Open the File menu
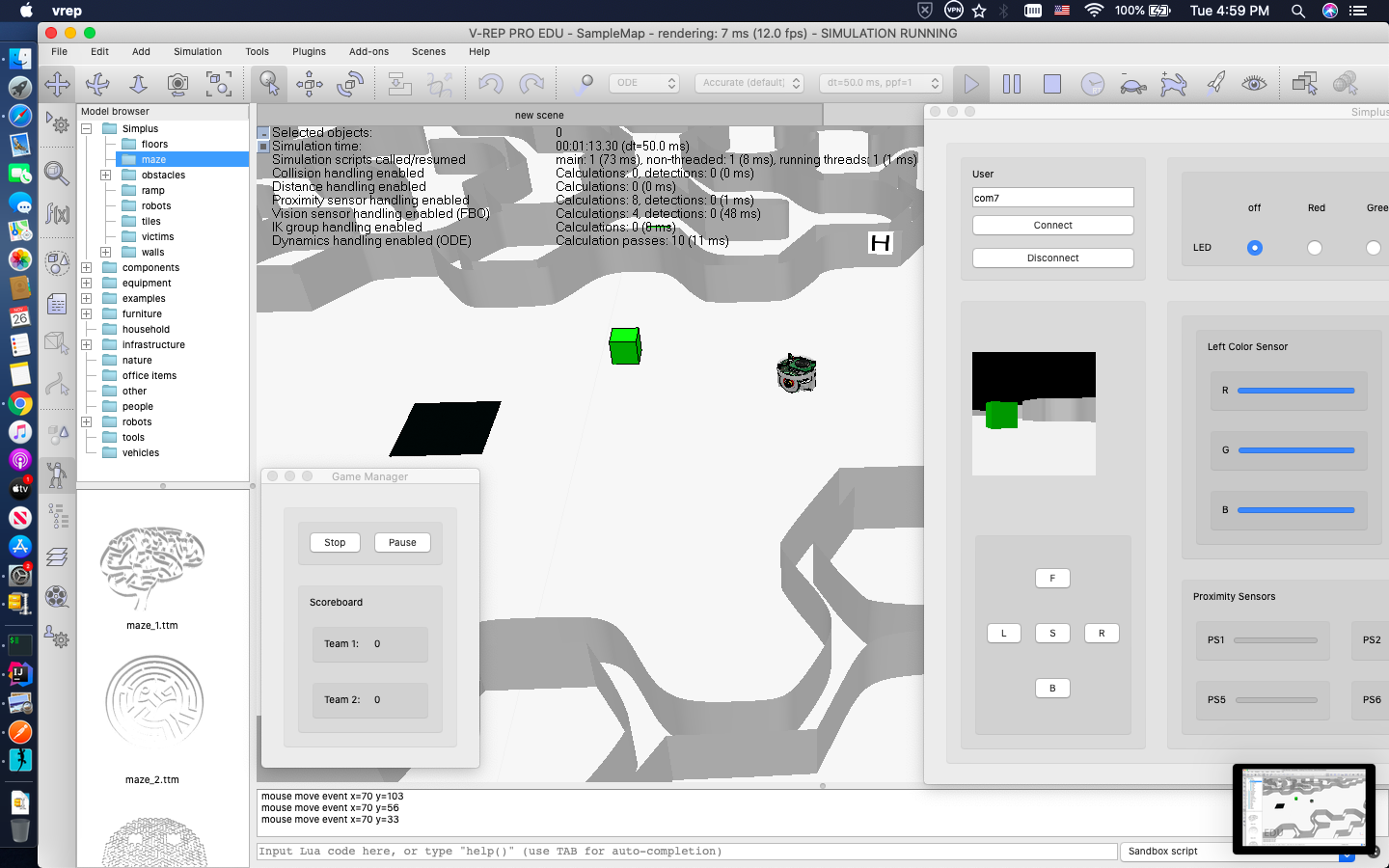The height and width of the screenshot is (868, 1389). tap(59, 52)
